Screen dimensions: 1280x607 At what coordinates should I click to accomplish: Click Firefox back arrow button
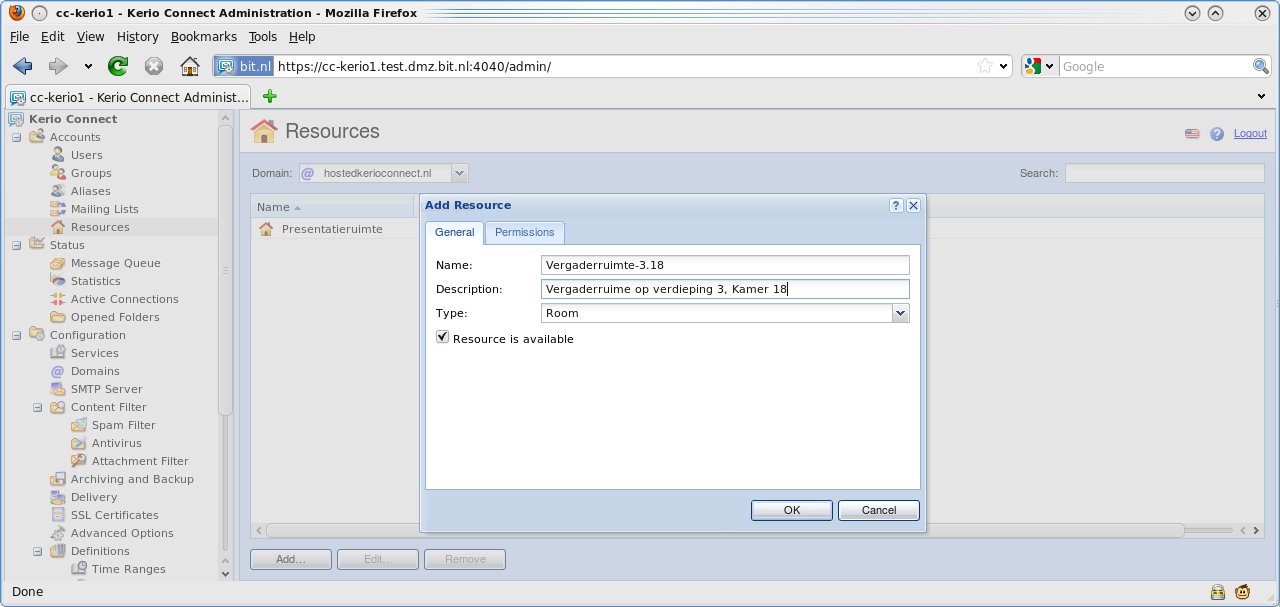pyautogui.click(x=23, y=66)
